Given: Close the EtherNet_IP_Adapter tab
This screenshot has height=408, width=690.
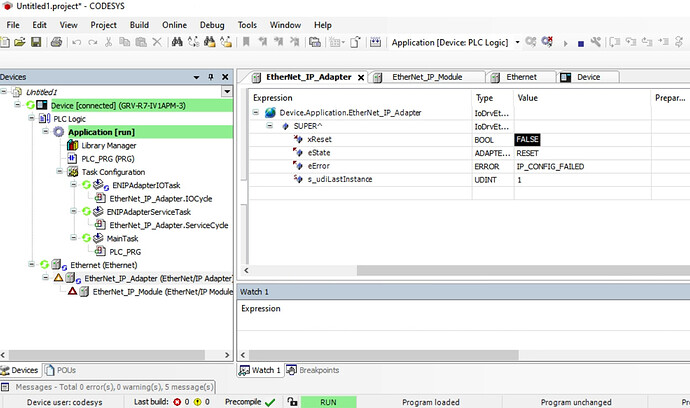Looking at the screenshot, I should 361,77.
